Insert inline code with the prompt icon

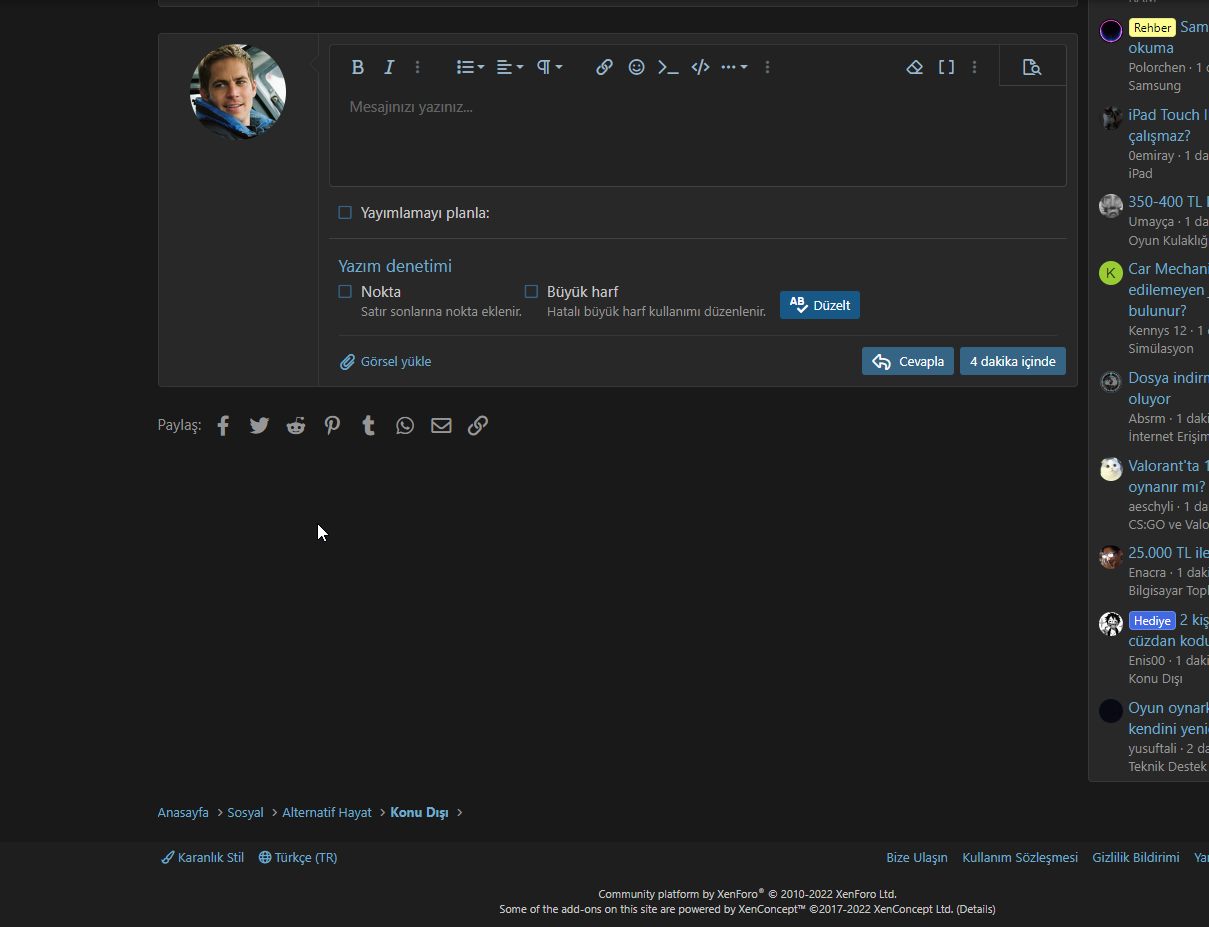pos(668,67)
